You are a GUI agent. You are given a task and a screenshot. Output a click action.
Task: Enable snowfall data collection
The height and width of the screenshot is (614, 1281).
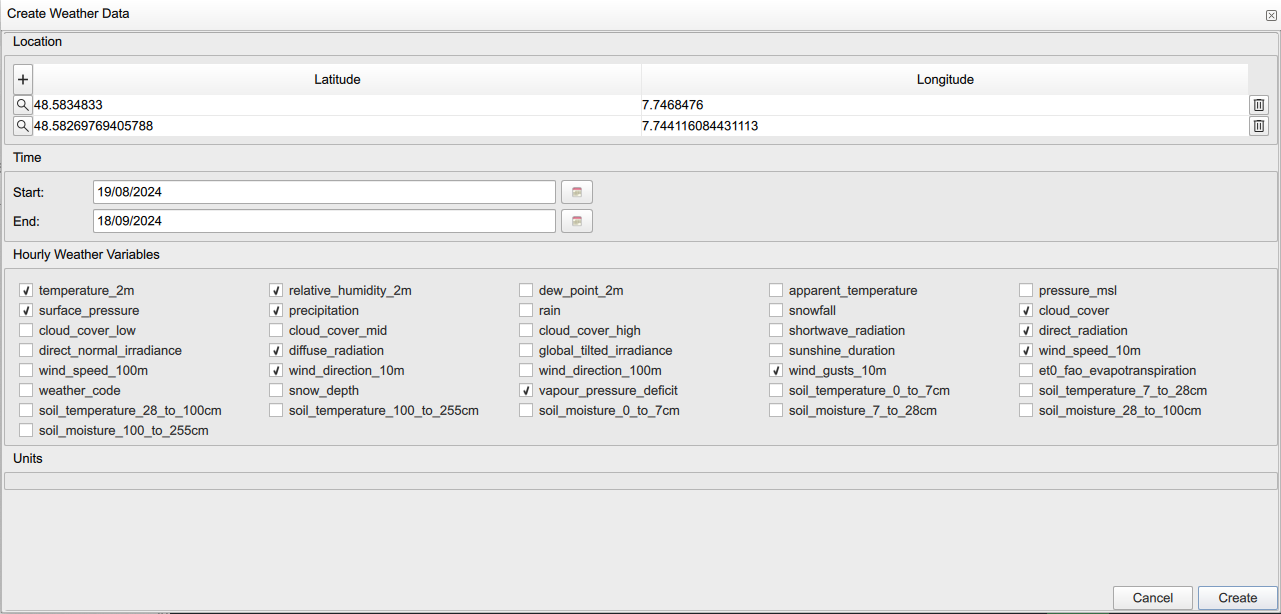(x=775, y=310)
